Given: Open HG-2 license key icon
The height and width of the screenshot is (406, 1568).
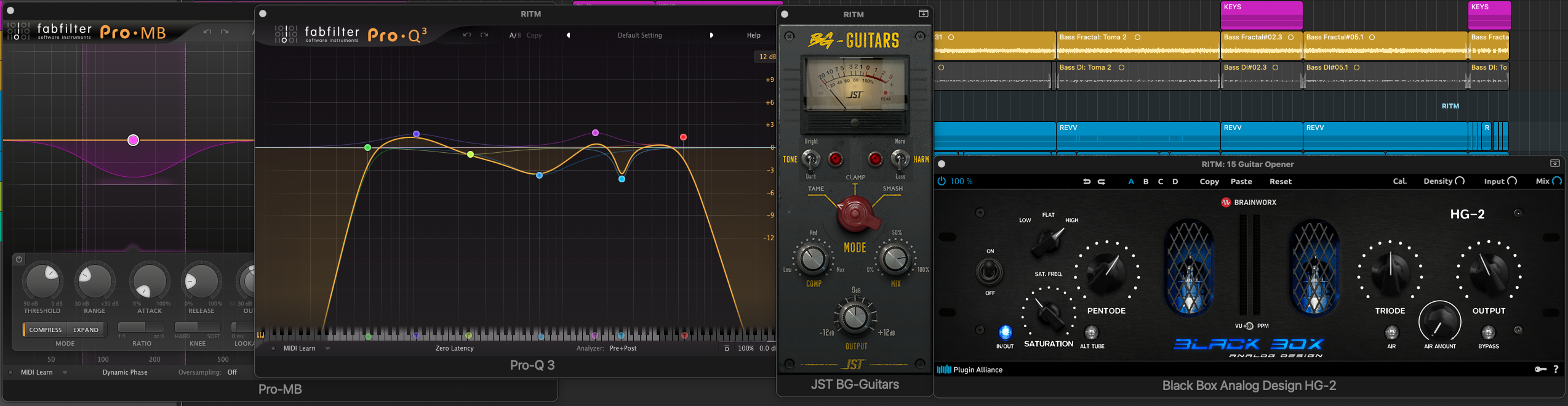Looking at the screenshot, I should click(x=1540, y=369).
